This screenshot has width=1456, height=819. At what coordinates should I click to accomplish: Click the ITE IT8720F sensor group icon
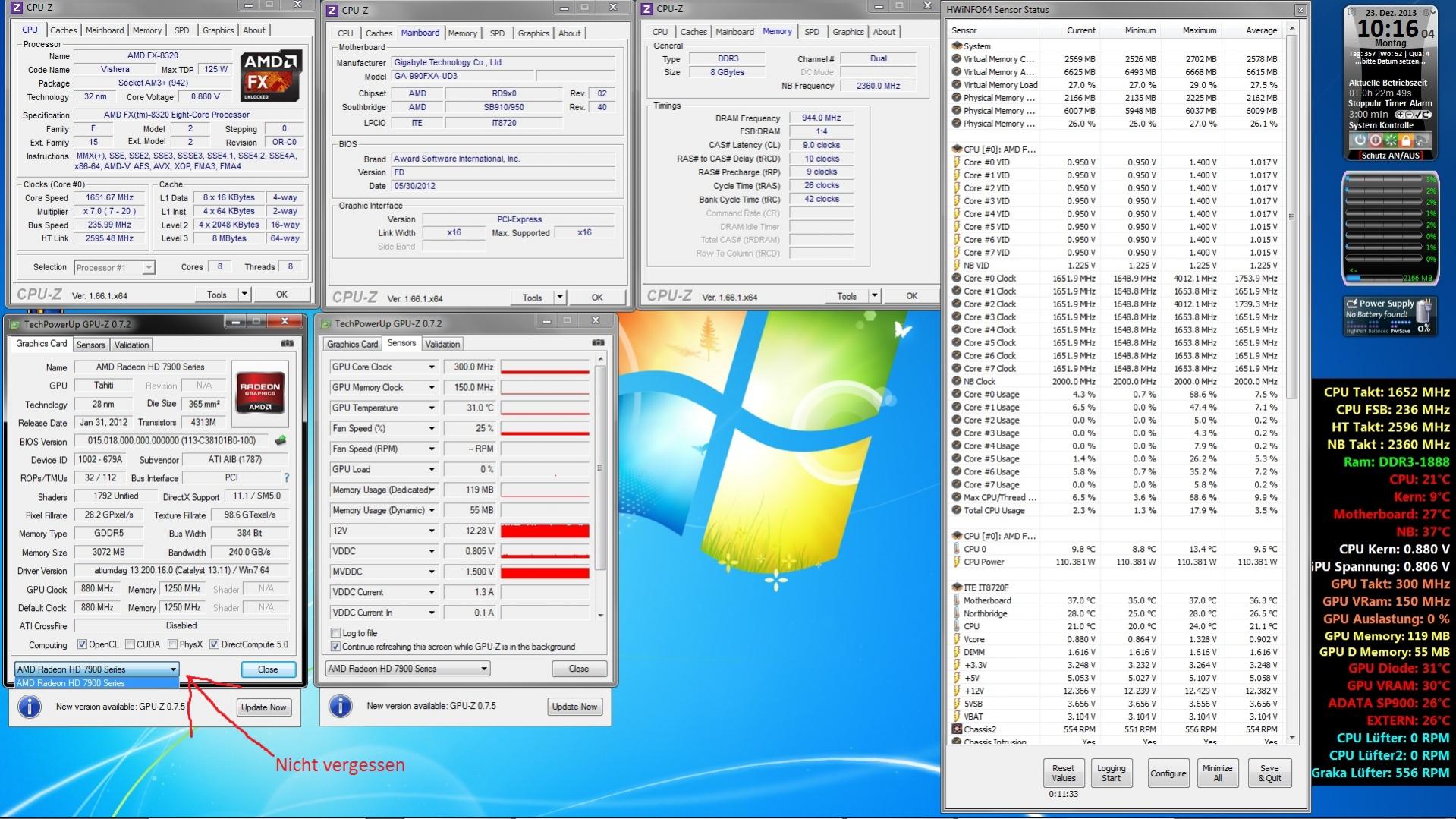point(957,587)
